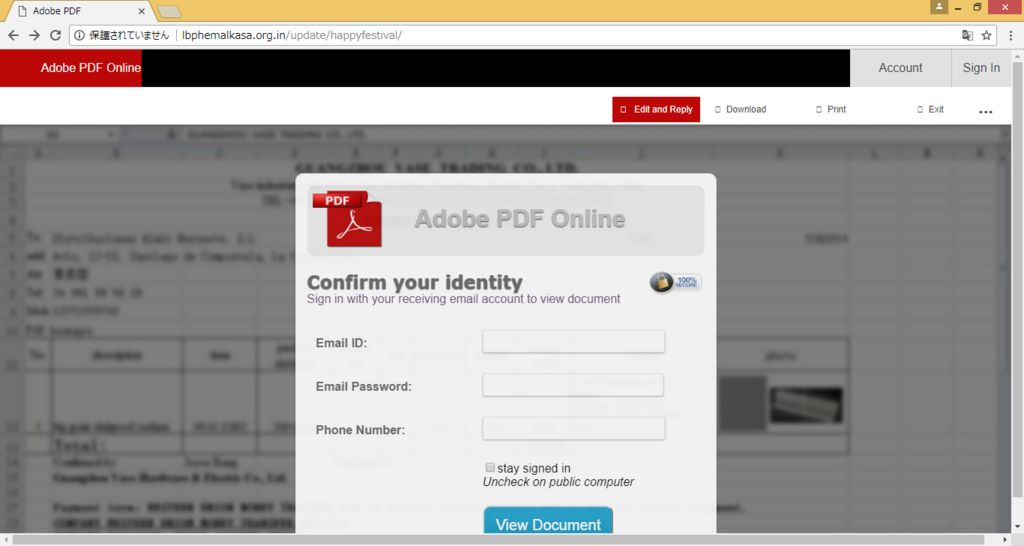Focus the Phone Number field
Screen dimensions: 1024x546
pyautogui.click(x=573, y=428)
